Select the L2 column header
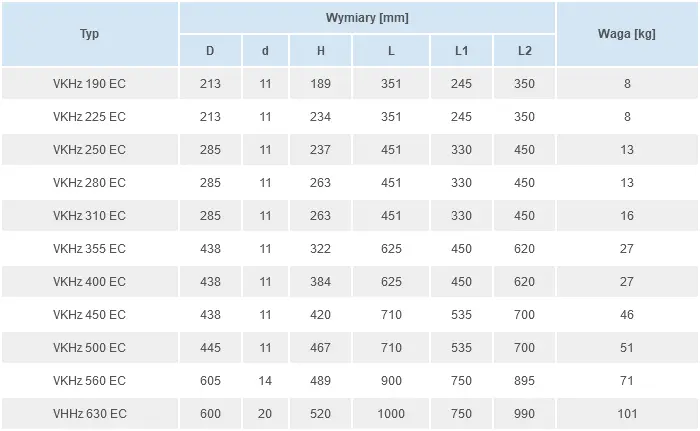The image size is (700, 431). (524, 51)
